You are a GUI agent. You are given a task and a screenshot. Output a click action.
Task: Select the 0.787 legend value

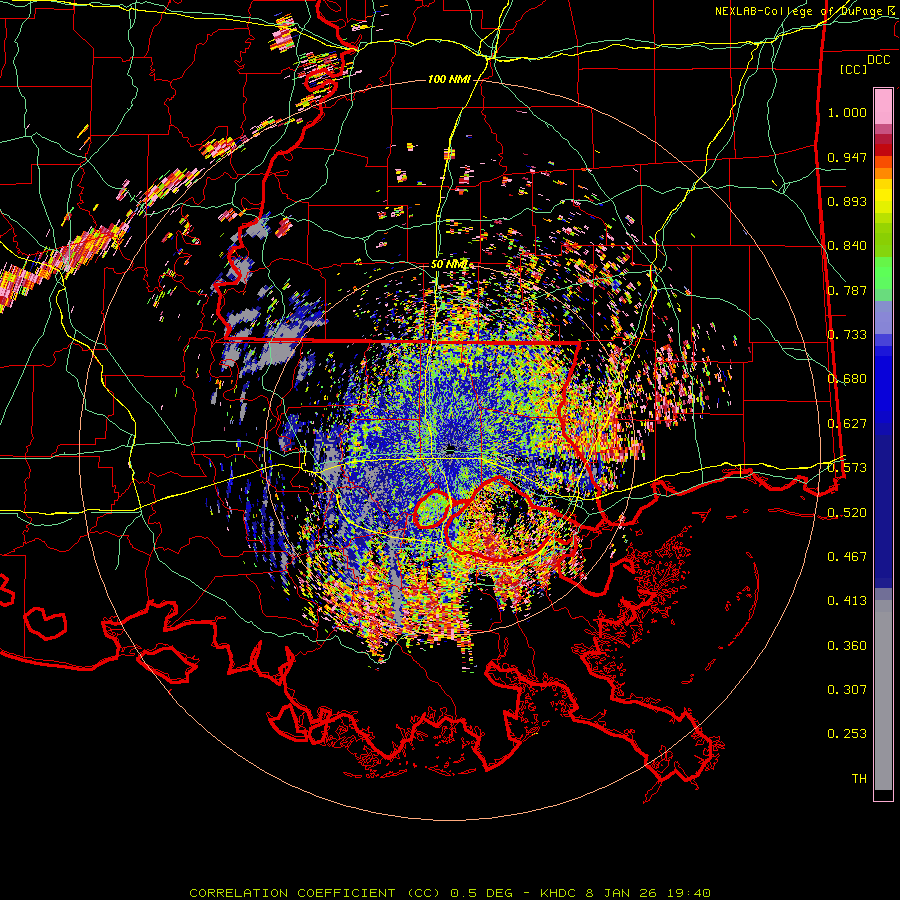click(x=847, y=290)
